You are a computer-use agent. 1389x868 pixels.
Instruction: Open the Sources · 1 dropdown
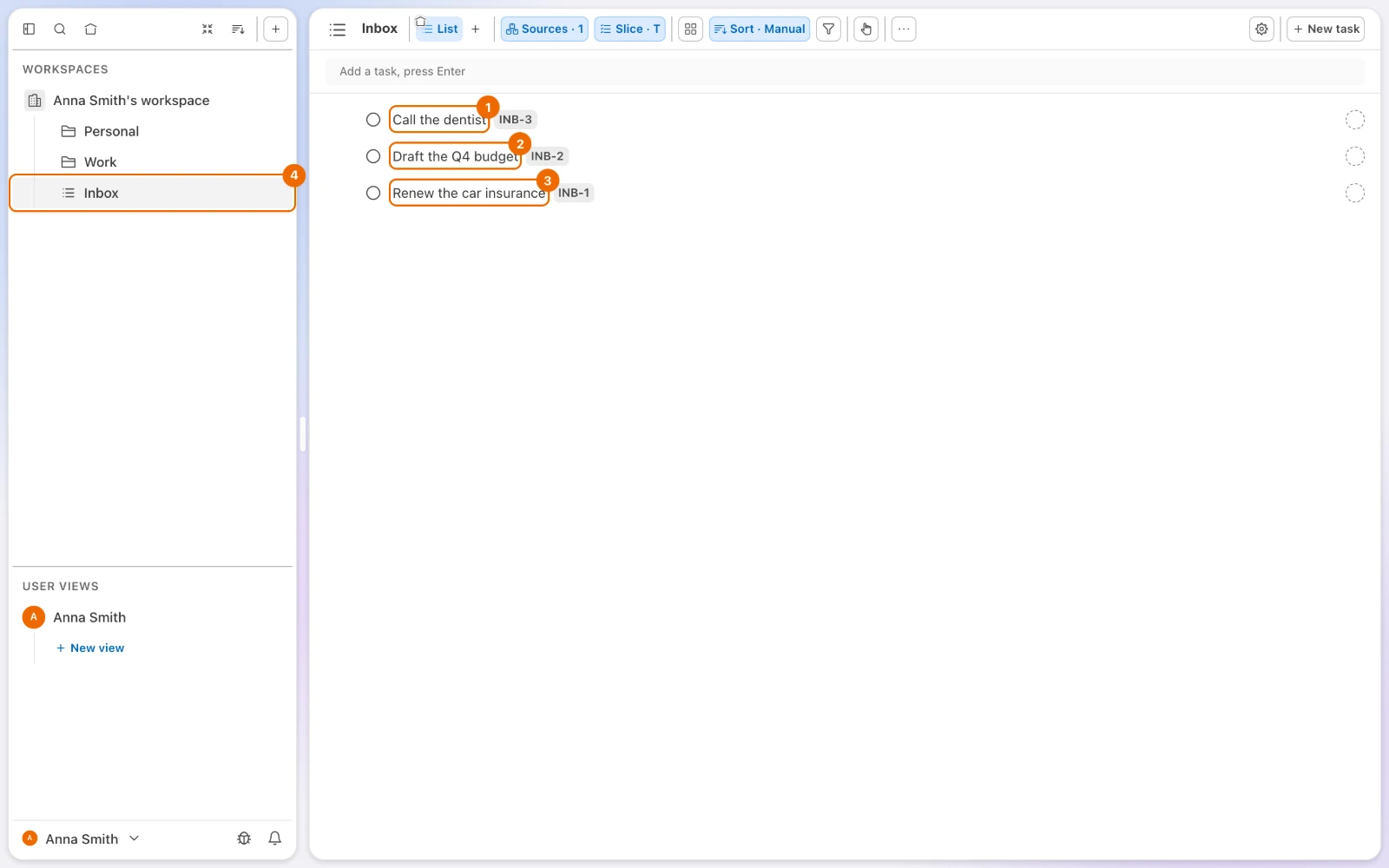[x=544, y=29]
